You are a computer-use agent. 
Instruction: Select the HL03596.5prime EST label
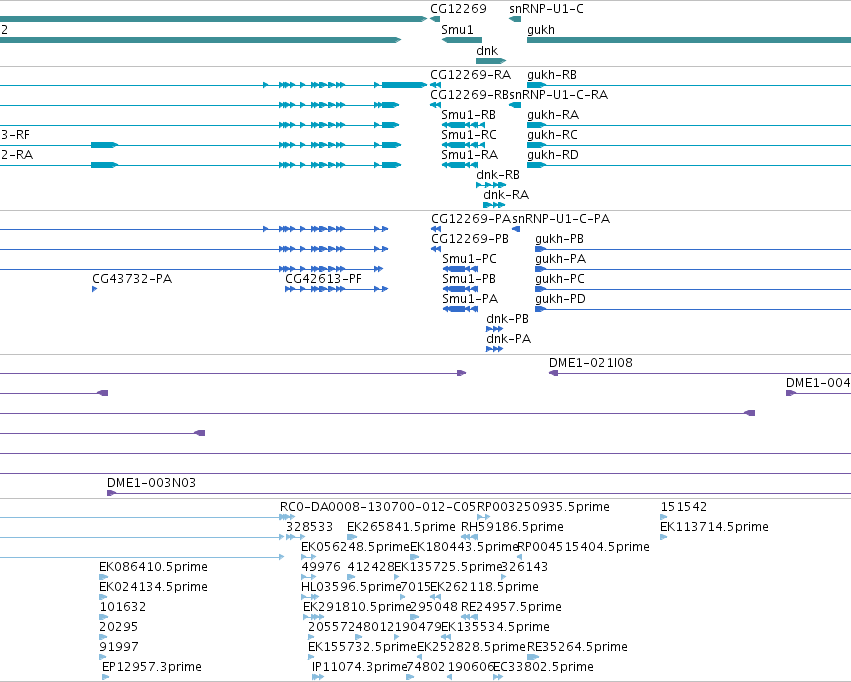pos(351,588)
